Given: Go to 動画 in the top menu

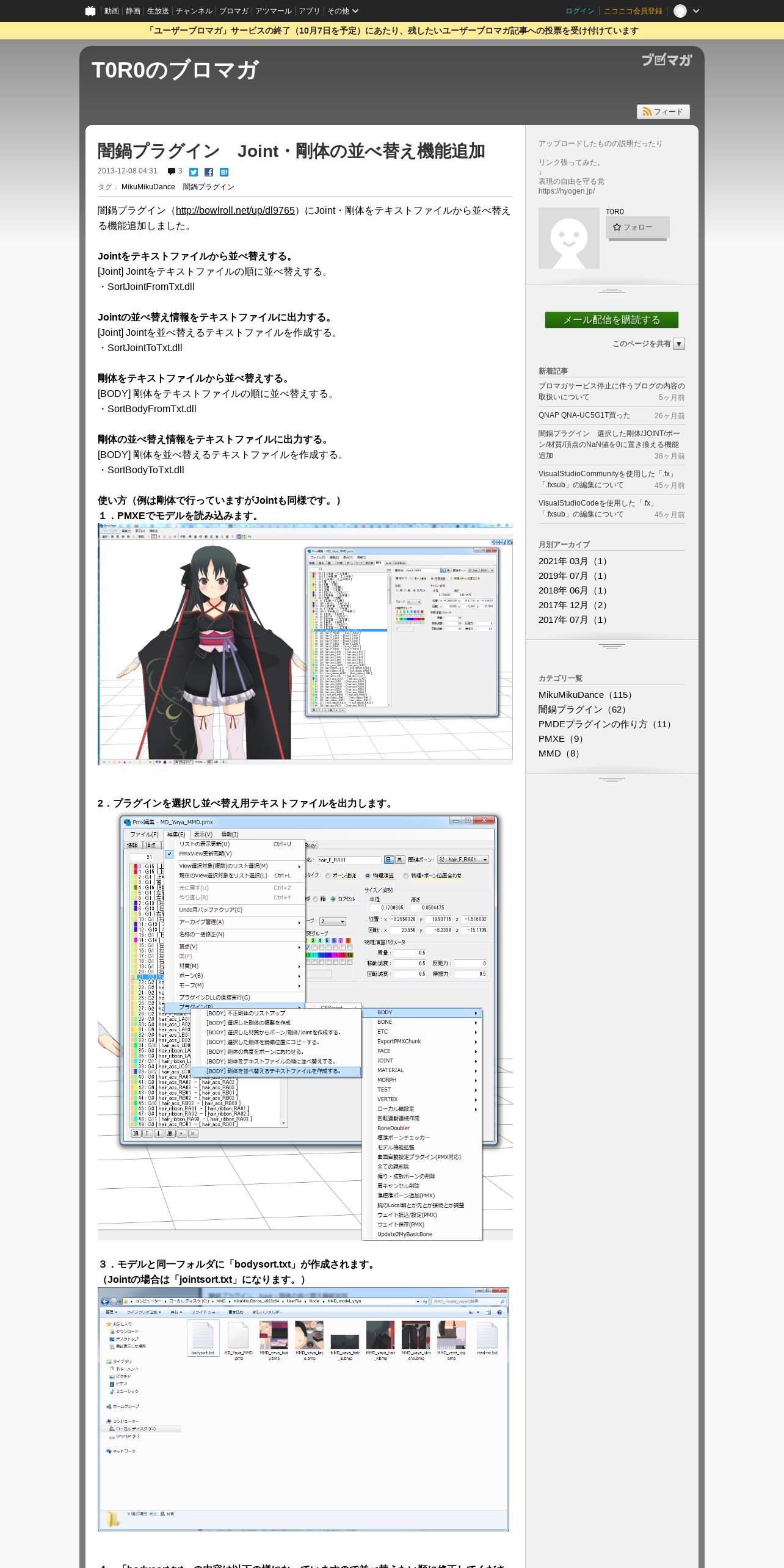Looking at the screenshot, I should coord(111,11).
